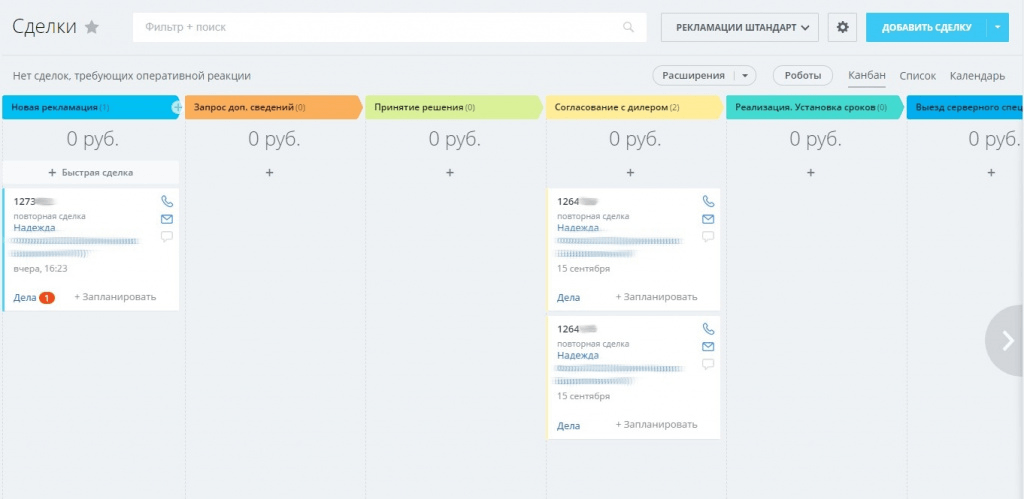1024x499 pixels.
Task: Expand the Добавить сделку dropdown arrow
Action: point(996,27)
